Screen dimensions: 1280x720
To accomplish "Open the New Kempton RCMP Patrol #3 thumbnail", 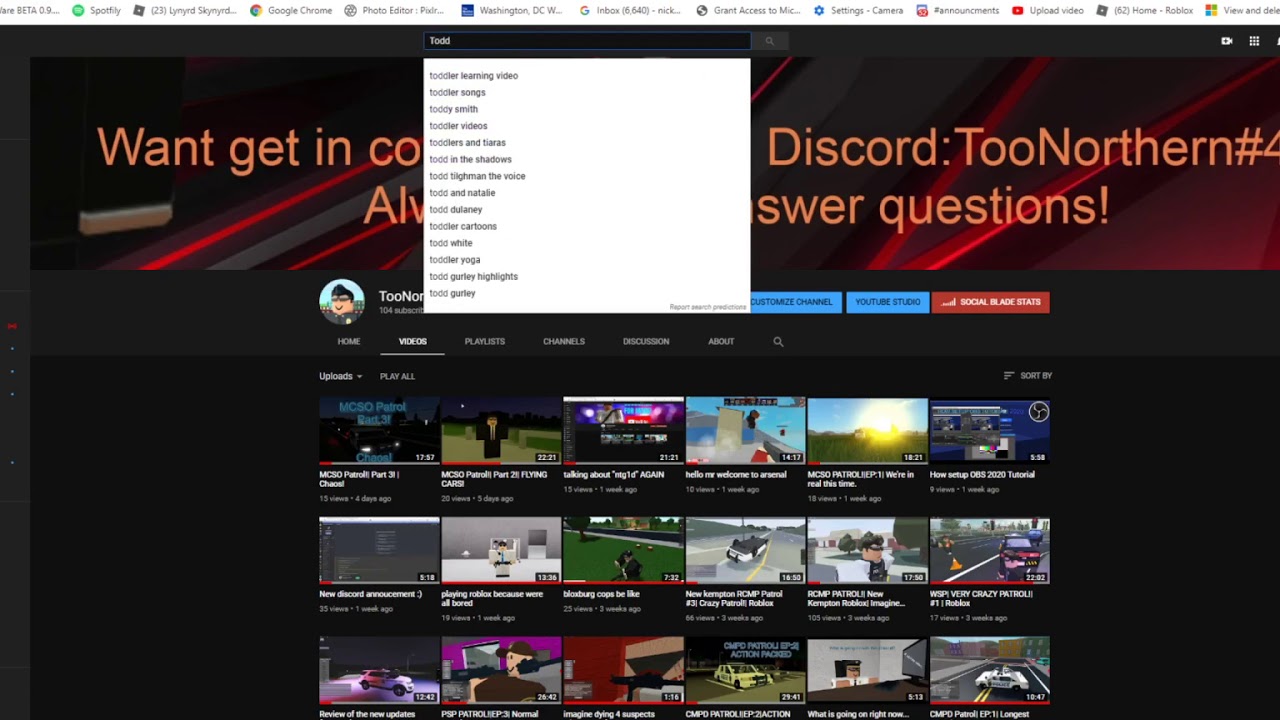I will (745, 550).
